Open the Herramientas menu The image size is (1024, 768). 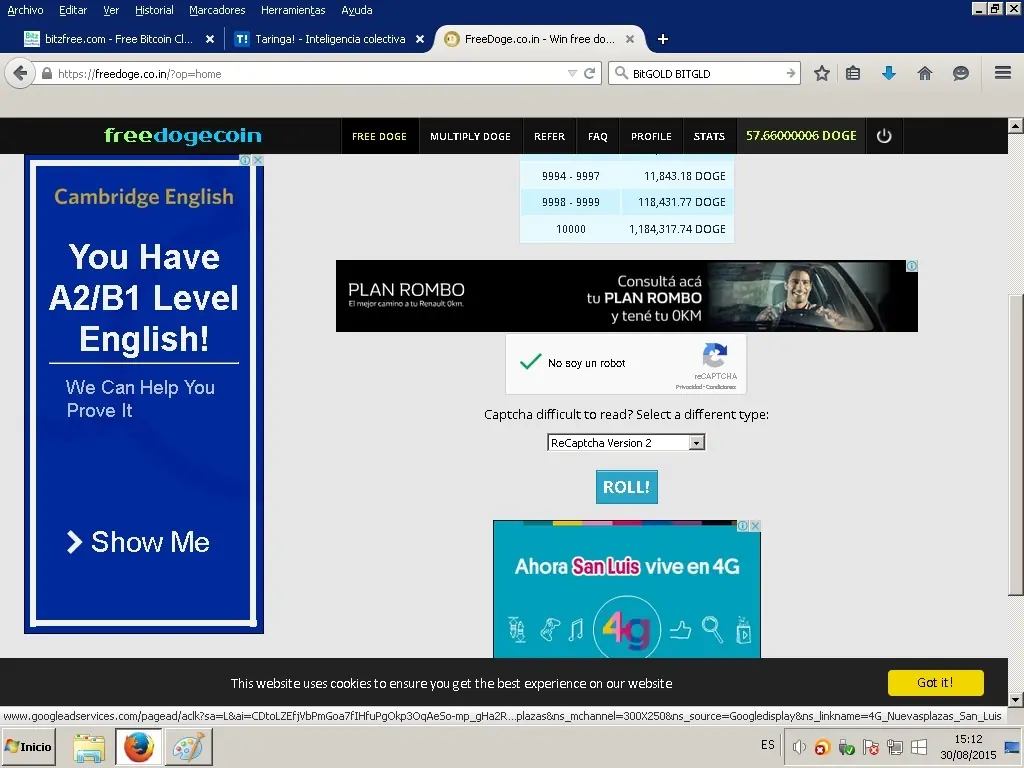click(x=293, y=10)
